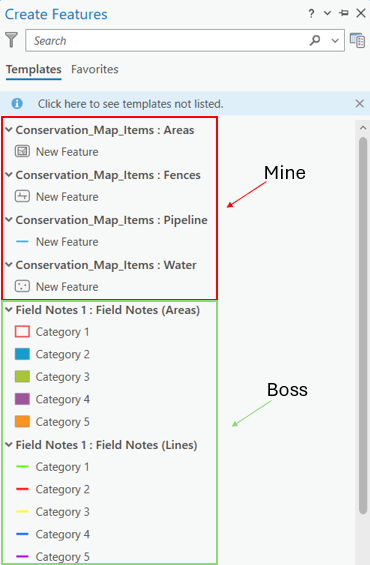
Task: Click the Field Notes (Lines) heading
Action: coord(106,445)
